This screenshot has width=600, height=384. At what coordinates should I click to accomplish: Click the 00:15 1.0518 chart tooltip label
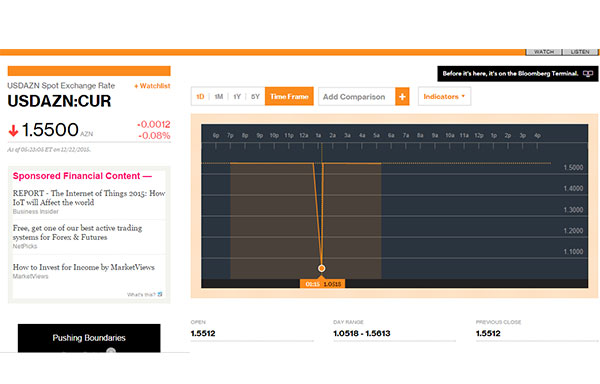point(323,284)
